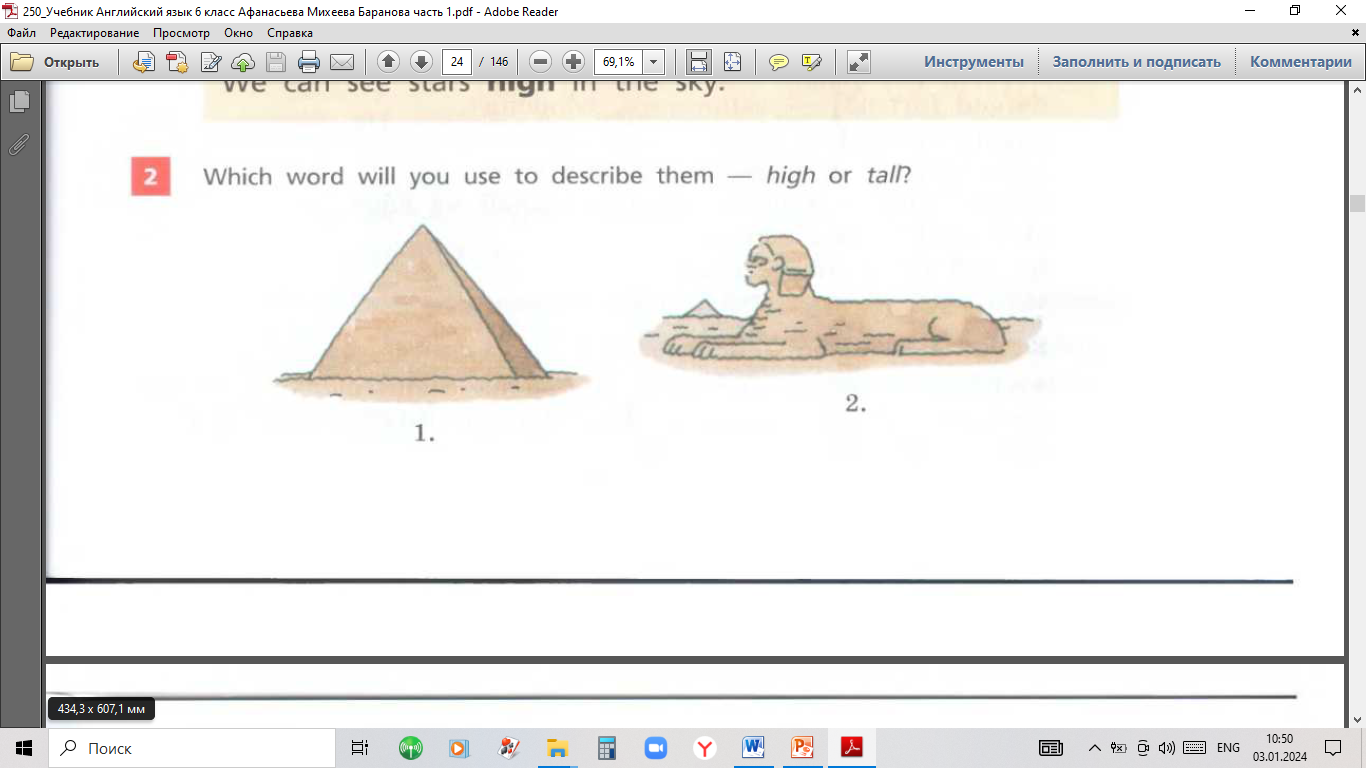
Task: Open the zoom percentage dropdown
Action: 653,62
